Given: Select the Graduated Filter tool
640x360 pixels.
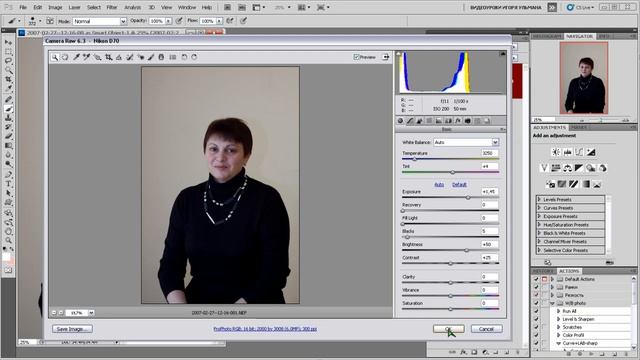Looking at the screenshot, I should 161,58.
